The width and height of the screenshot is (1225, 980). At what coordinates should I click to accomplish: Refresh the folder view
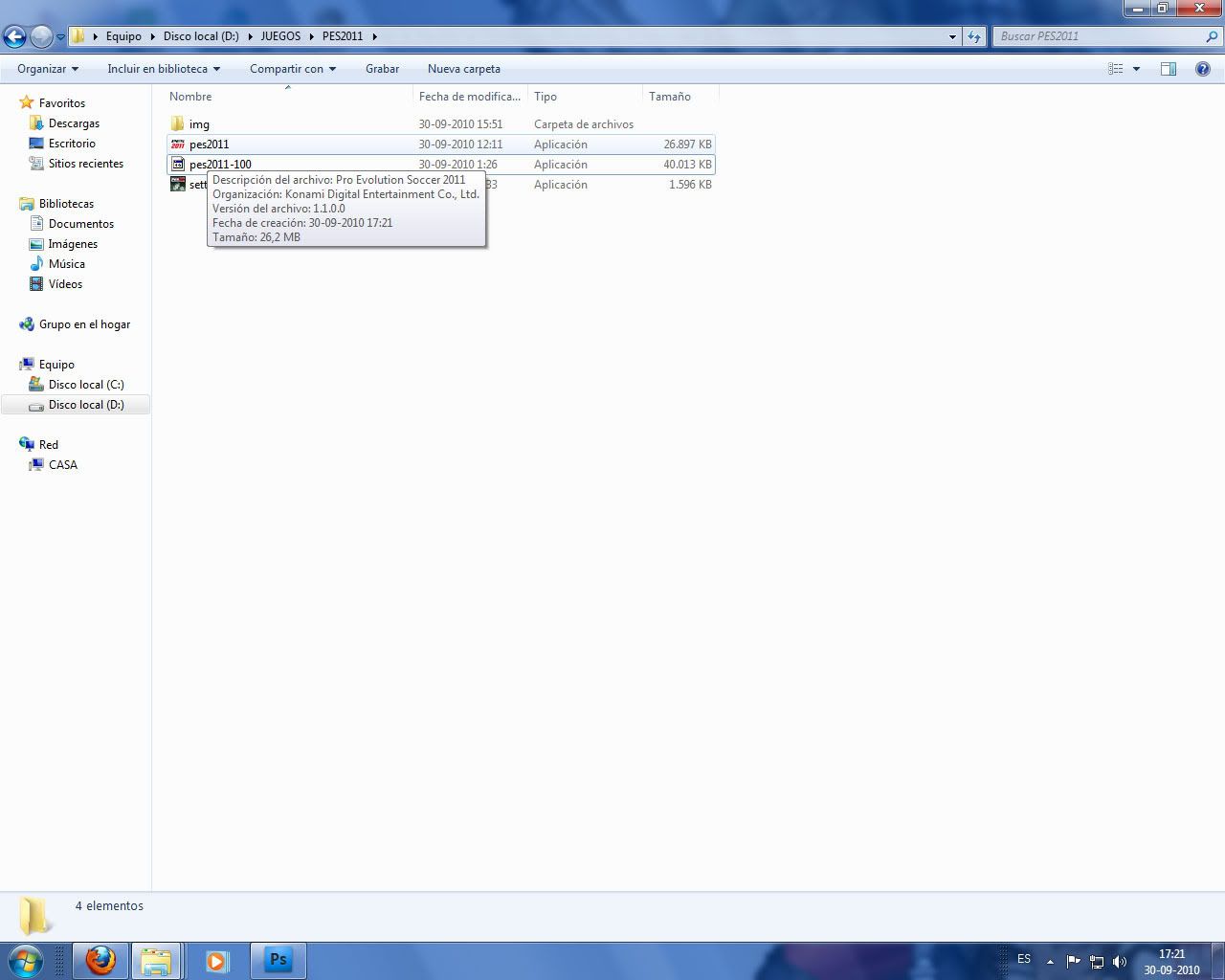pyautogui.click(x=974, y=36)
